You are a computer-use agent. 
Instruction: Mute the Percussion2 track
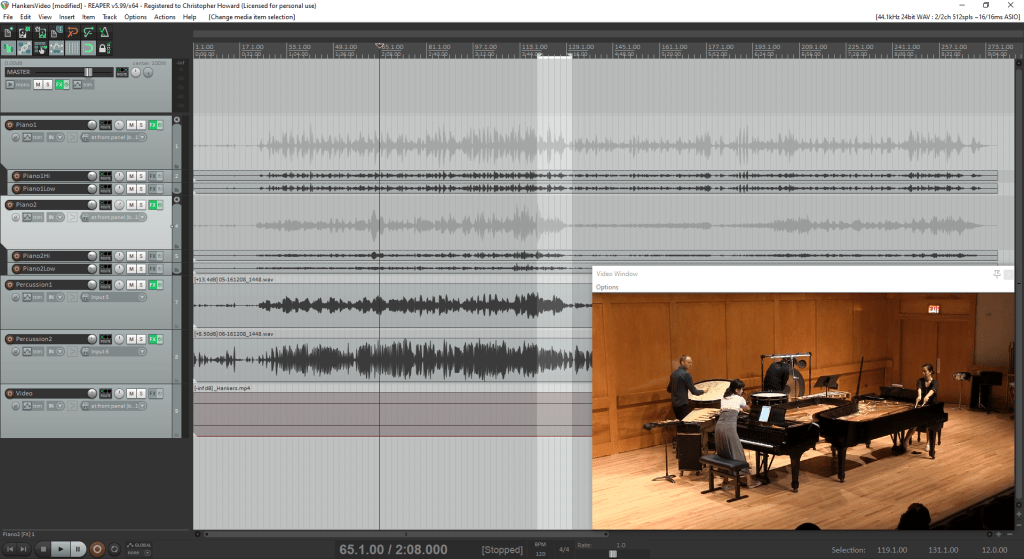[131, 340]
